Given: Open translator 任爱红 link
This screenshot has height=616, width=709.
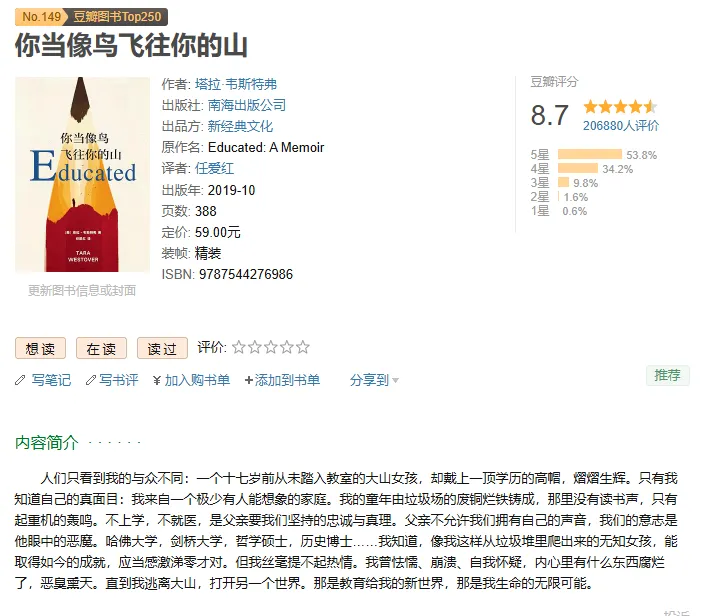Looking at the screenshot, I should click(214, 169).
